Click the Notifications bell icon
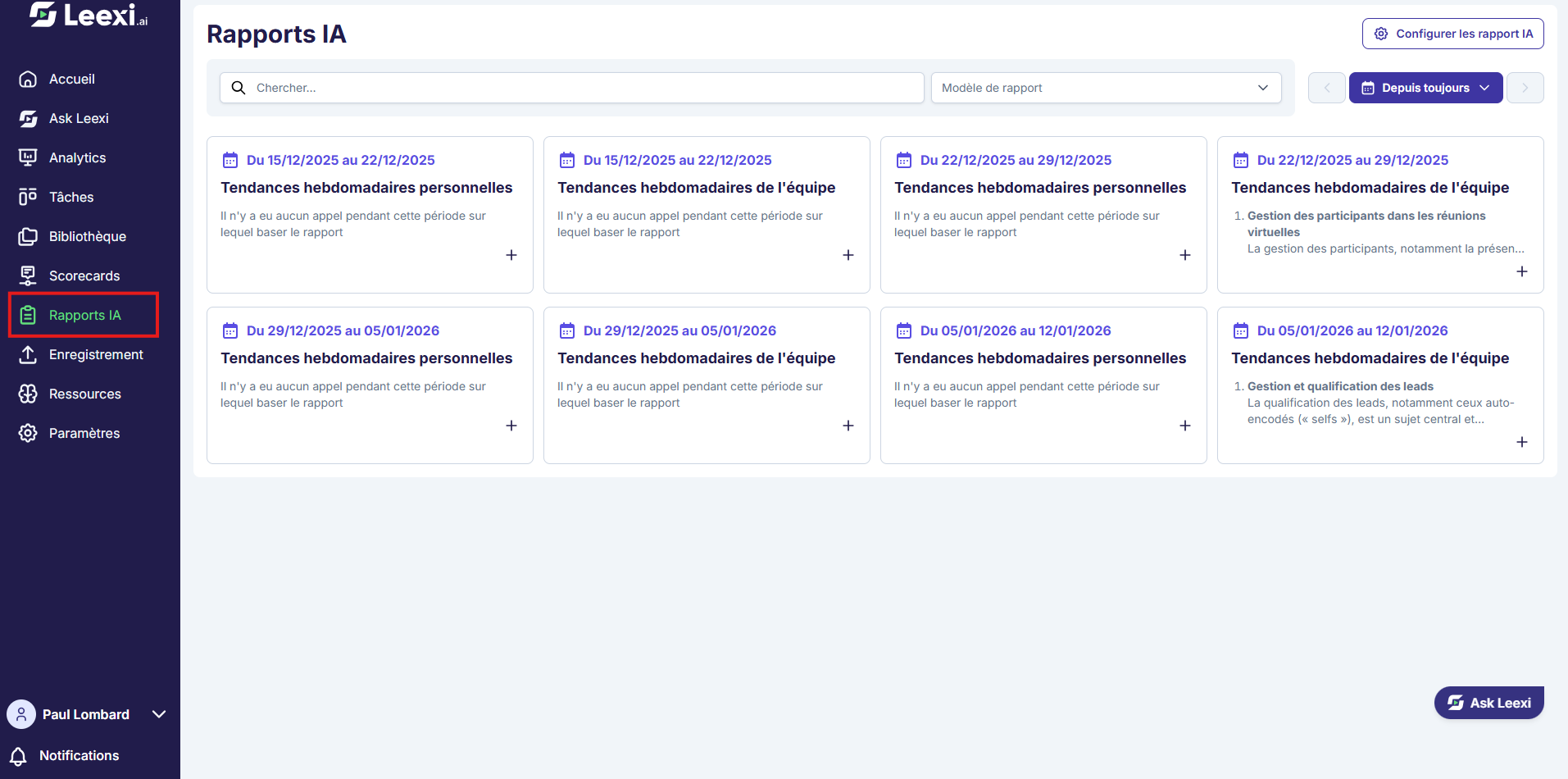Screen dimensions: 1568x779 (x=18, y=755)
